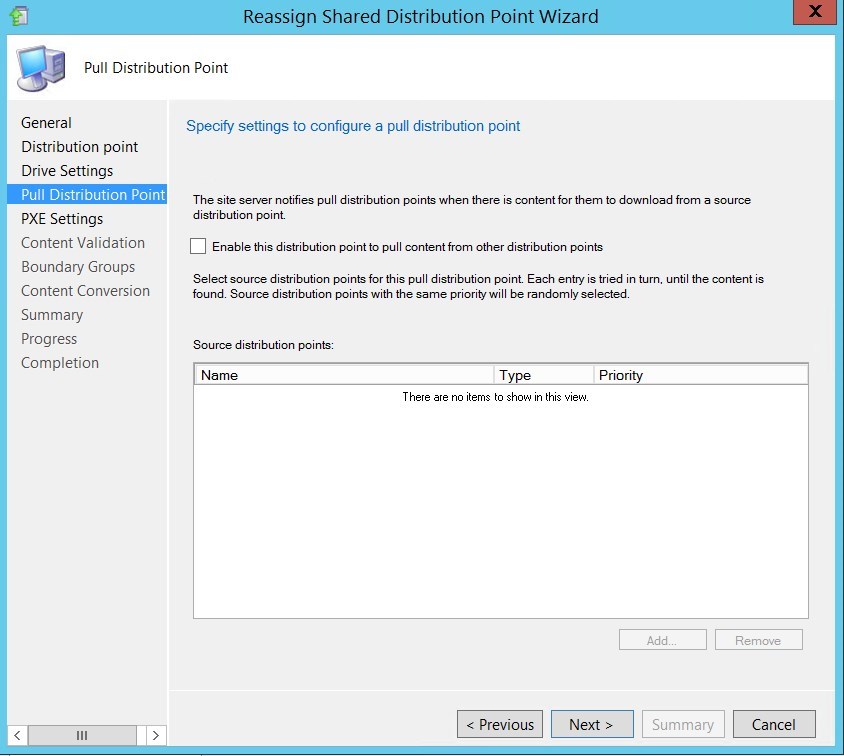The width and height of the screenshot is (844, 756).
Task: Open the Content Conversion page
Action: pos(85,290)
